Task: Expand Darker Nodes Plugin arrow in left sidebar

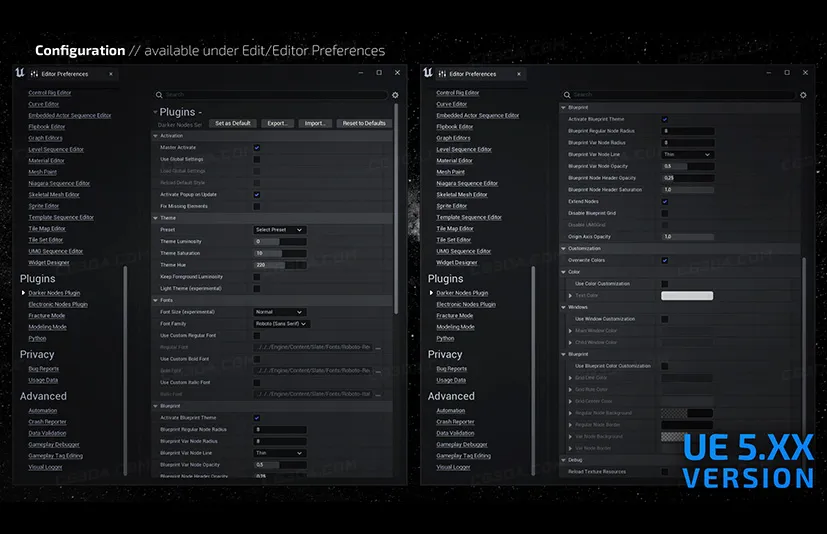Action: click(x=23, y=293)
